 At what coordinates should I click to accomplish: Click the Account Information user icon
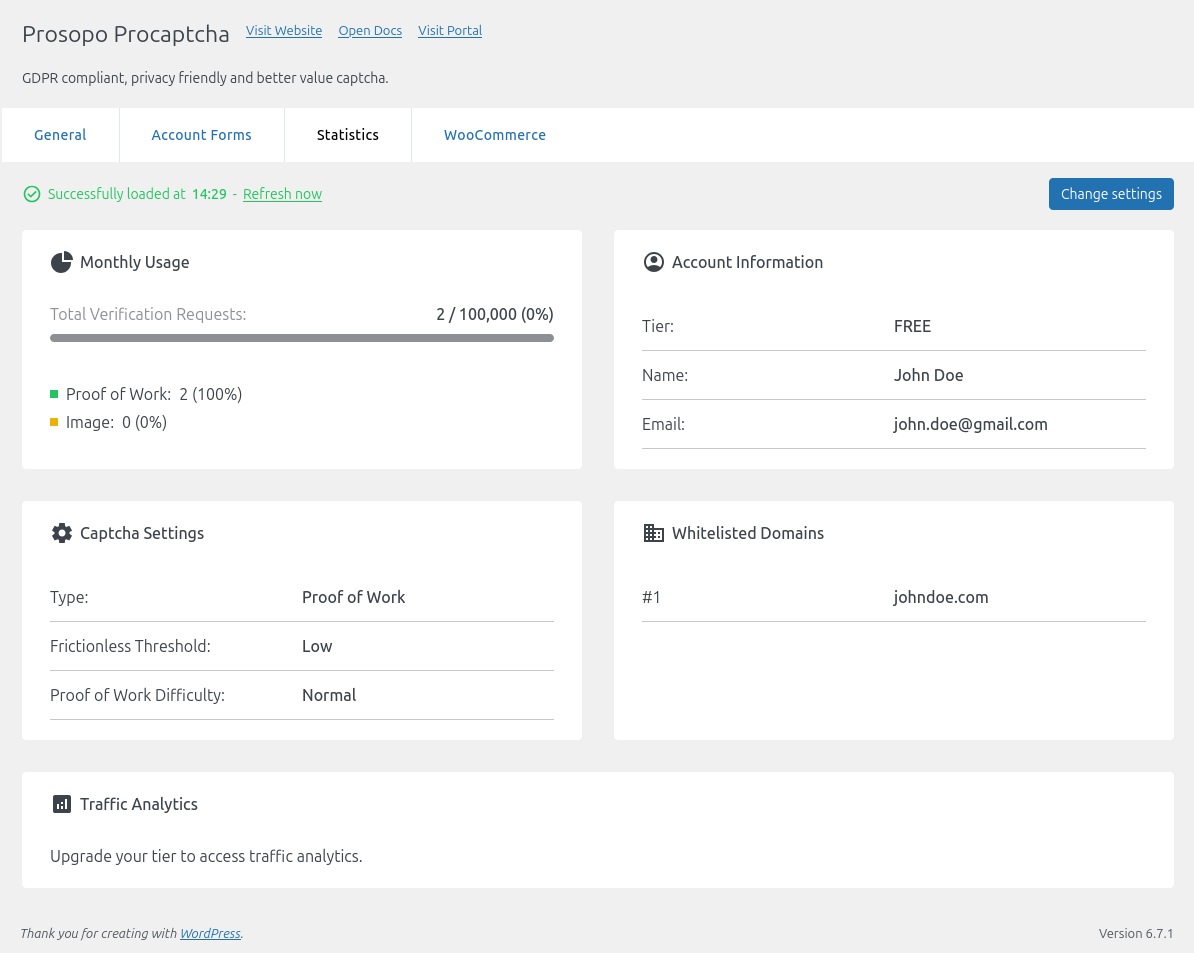(x=653, y=262)
